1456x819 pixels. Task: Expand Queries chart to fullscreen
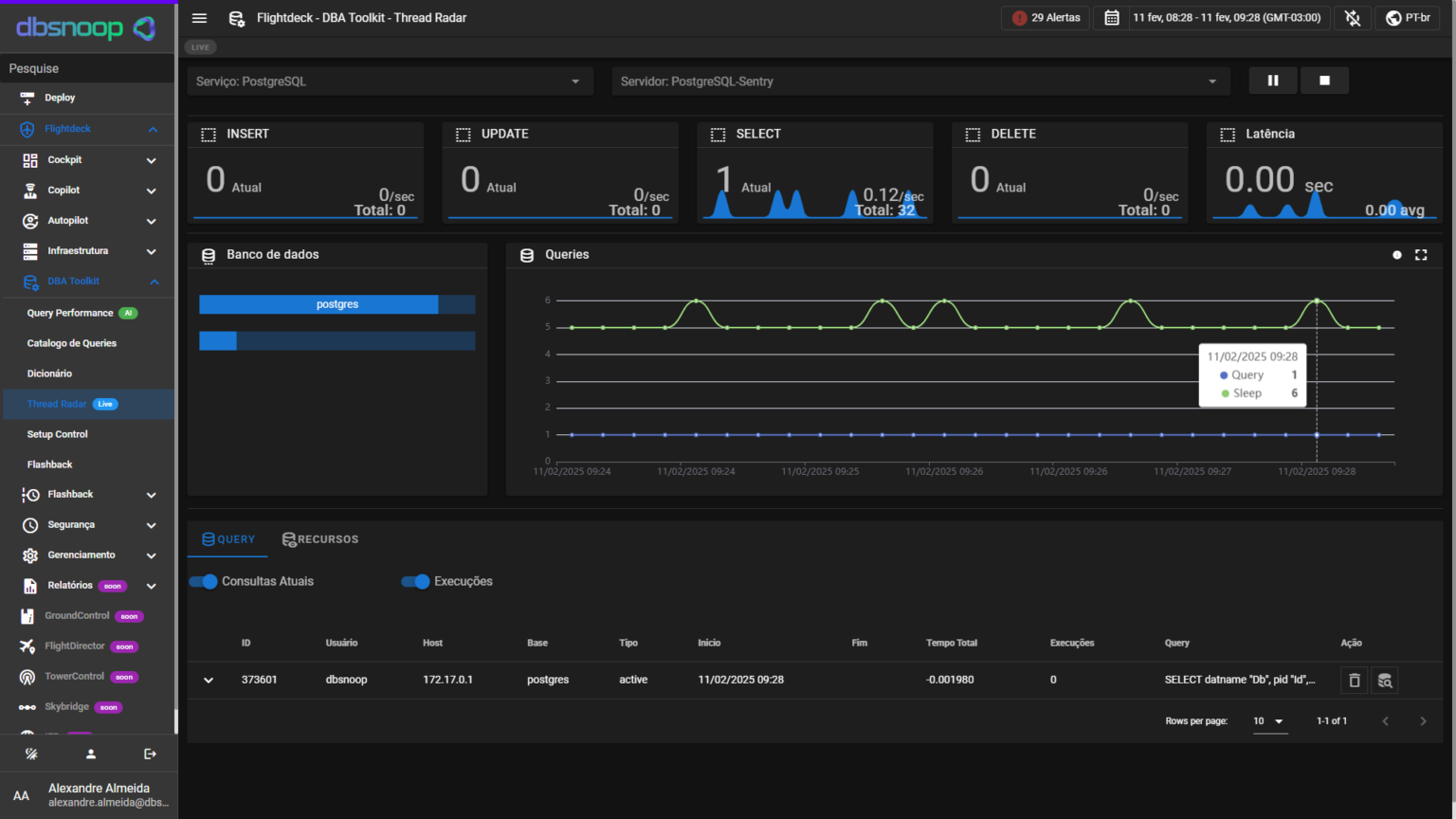pos(1421,255)
